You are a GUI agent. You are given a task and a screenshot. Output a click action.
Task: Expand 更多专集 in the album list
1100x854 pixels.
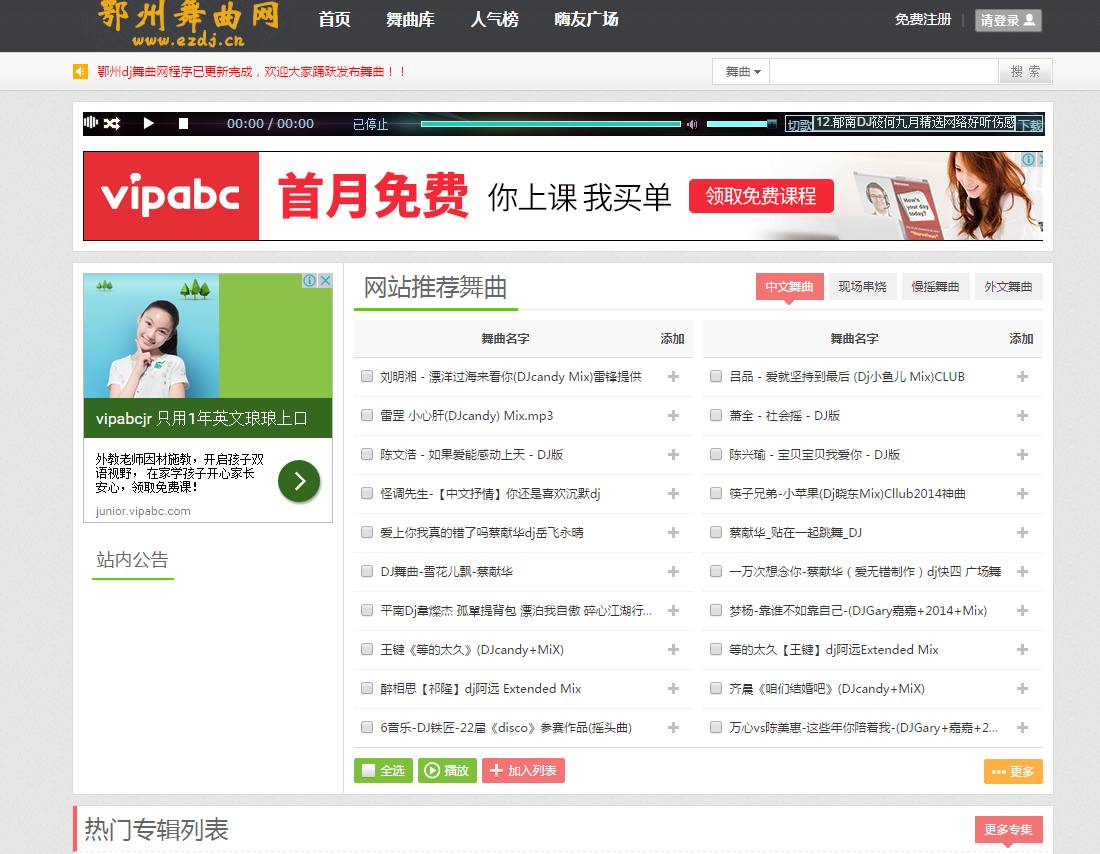point(1008,829)
